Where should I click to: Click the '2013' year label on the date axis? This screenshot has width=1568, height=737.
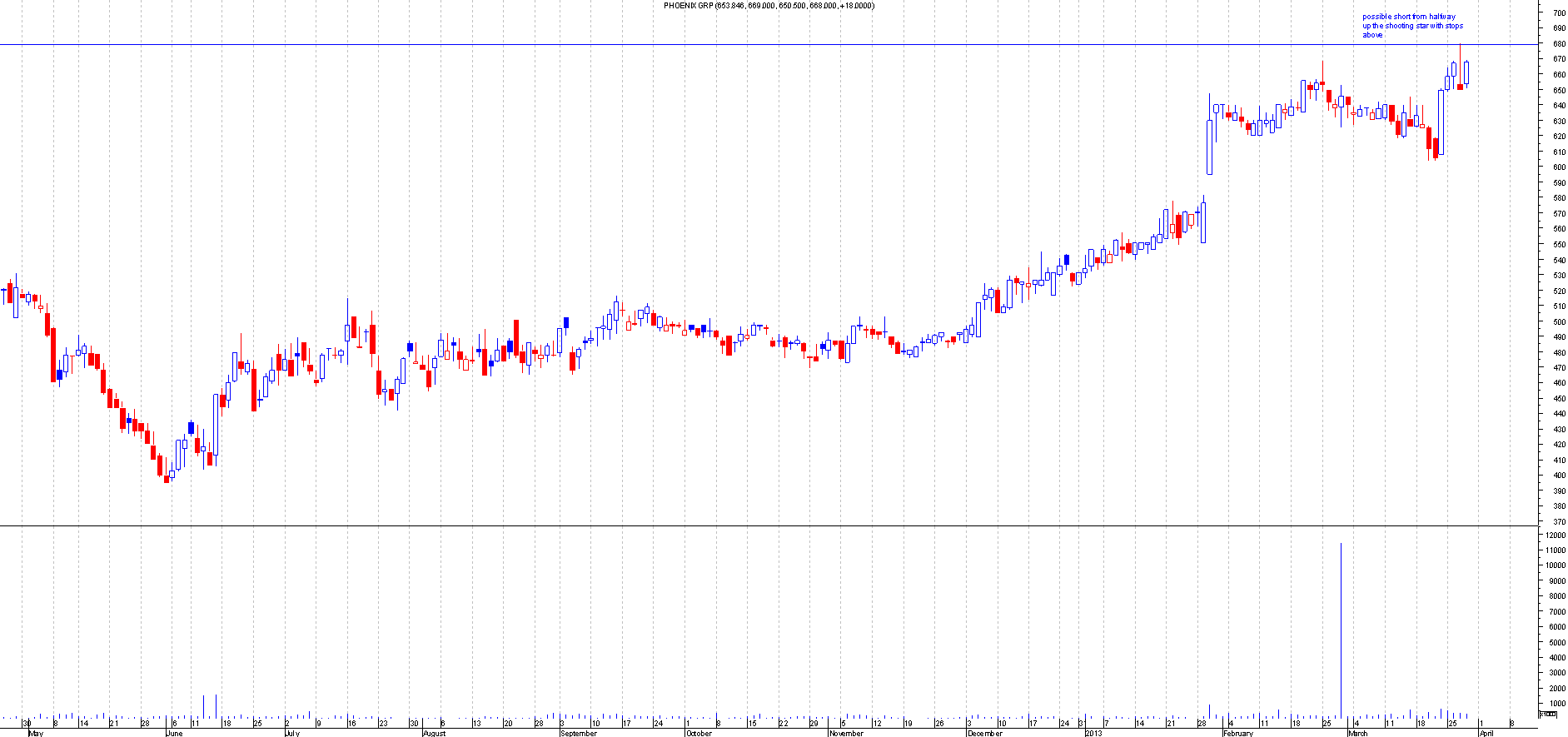(x=1093, y=734)
